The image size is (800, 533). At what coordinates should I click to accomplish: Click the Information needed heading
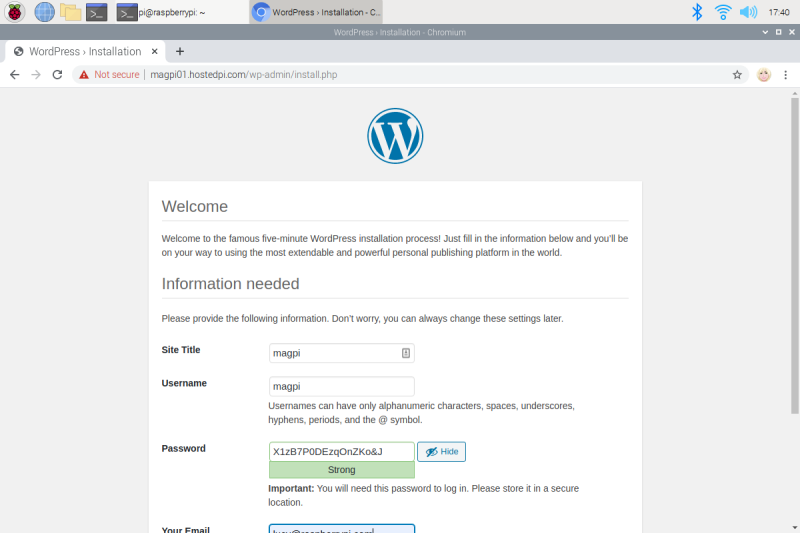[230, 284]
